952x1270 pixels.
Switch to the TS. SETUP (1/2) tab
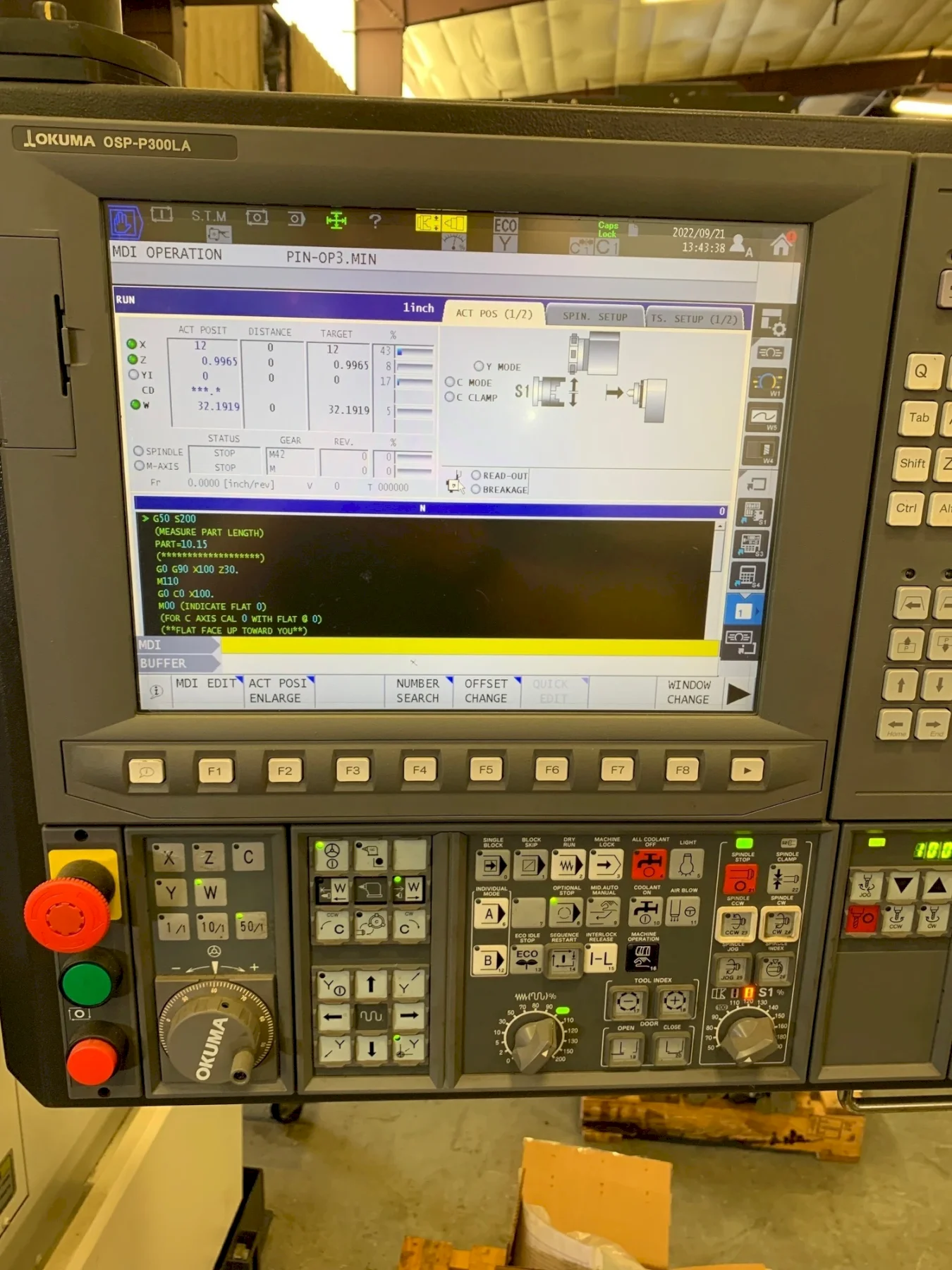[696, 319]
